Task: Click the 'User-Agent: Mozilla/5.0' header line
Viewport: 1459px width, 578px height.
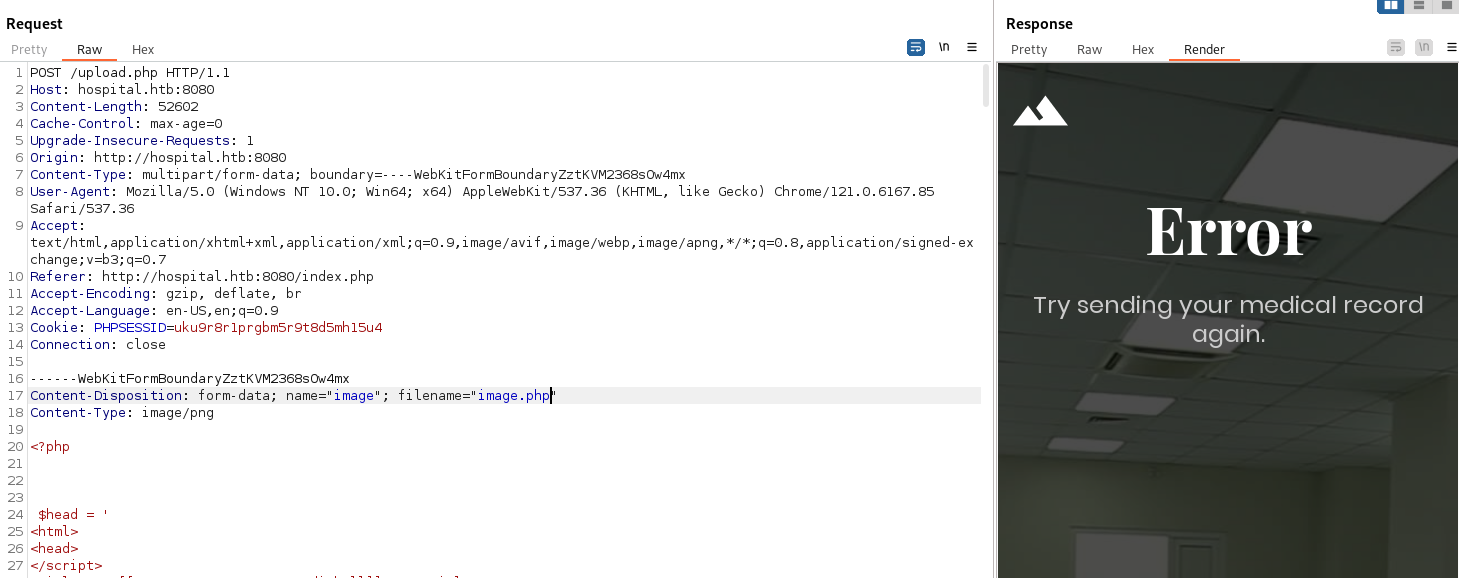Action: pos(482,192)
